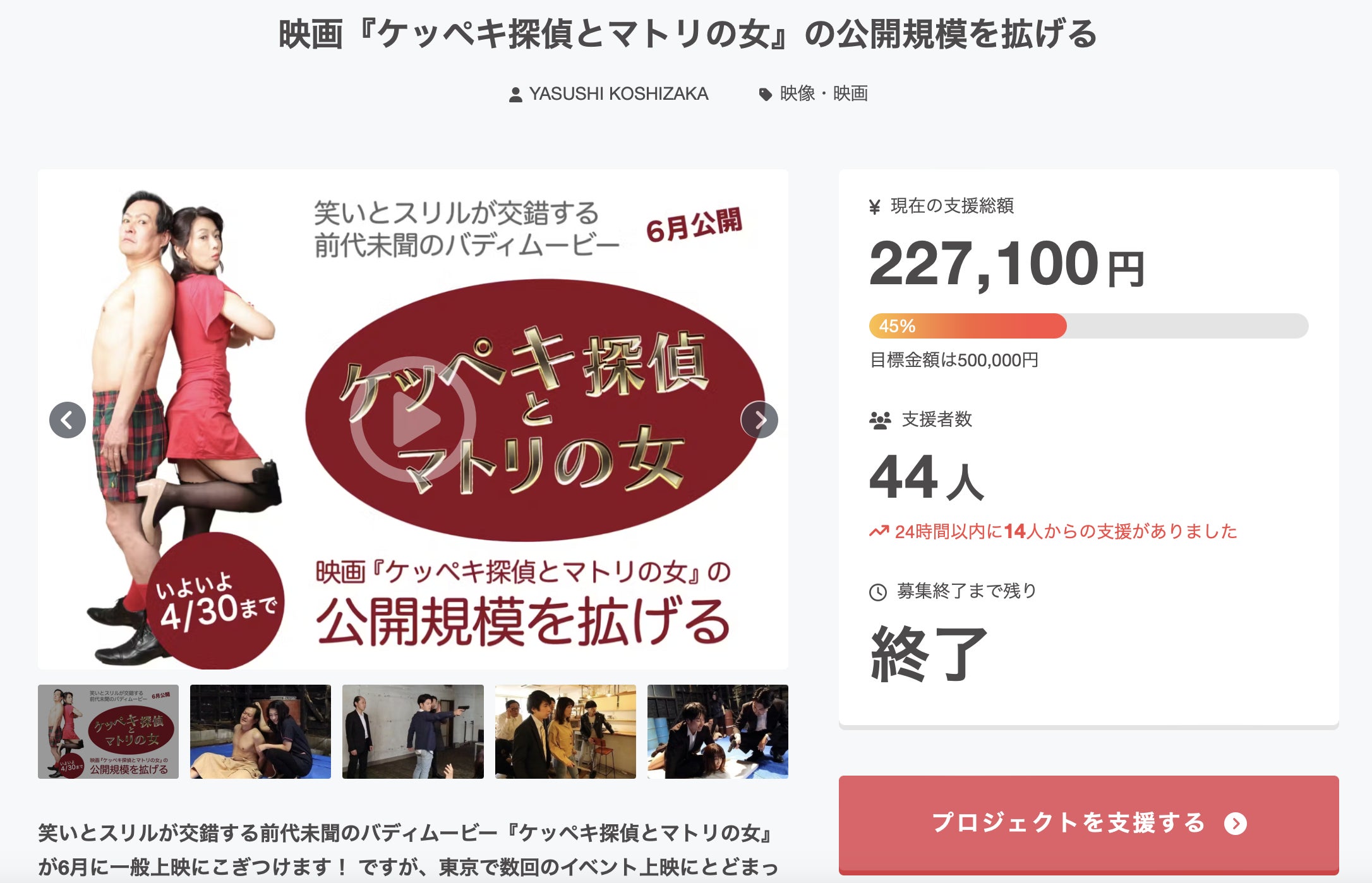Click the supporters group icon
The width and height of the screenshot is (1372, 883).
click(x=880, y=420)
